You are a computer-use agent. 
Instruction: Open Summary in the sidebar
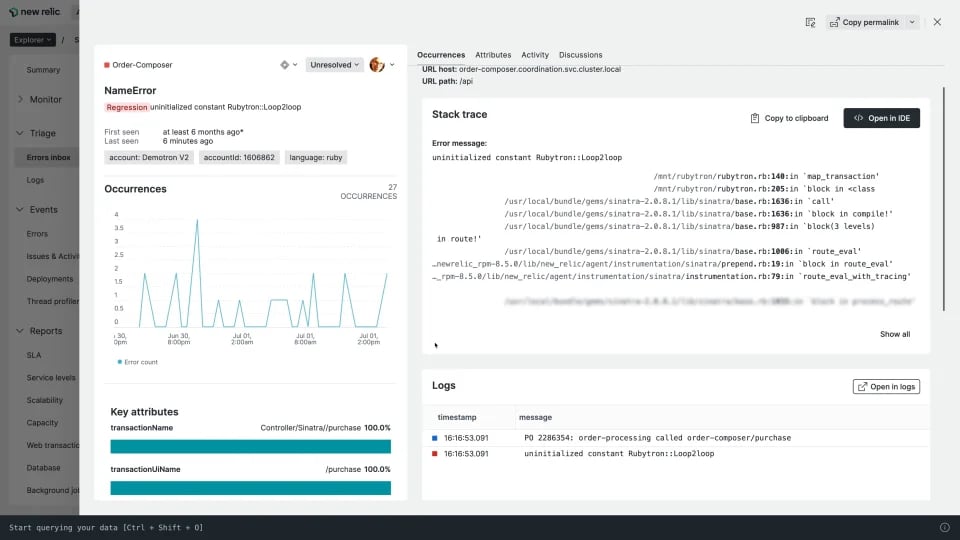click(x=43, y=70)
